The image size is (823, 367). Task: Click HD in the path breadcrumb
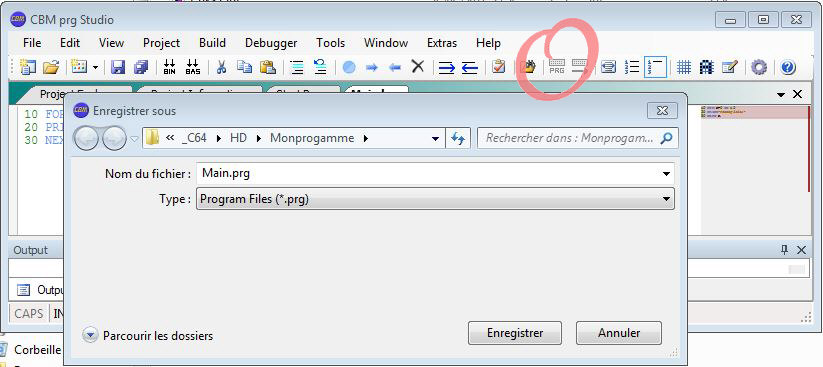coord(238,138)
